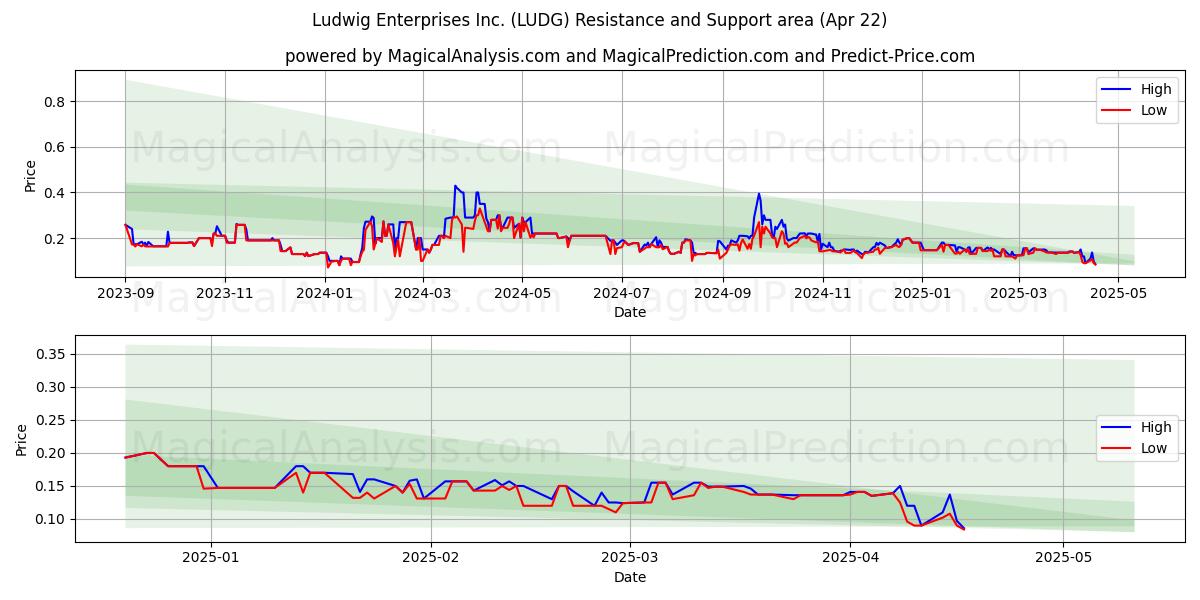Image resolution: width=1200 pixels, height=600 pixels.
Task: Click the '2024-05' tick label
Action: coord(522,293)
